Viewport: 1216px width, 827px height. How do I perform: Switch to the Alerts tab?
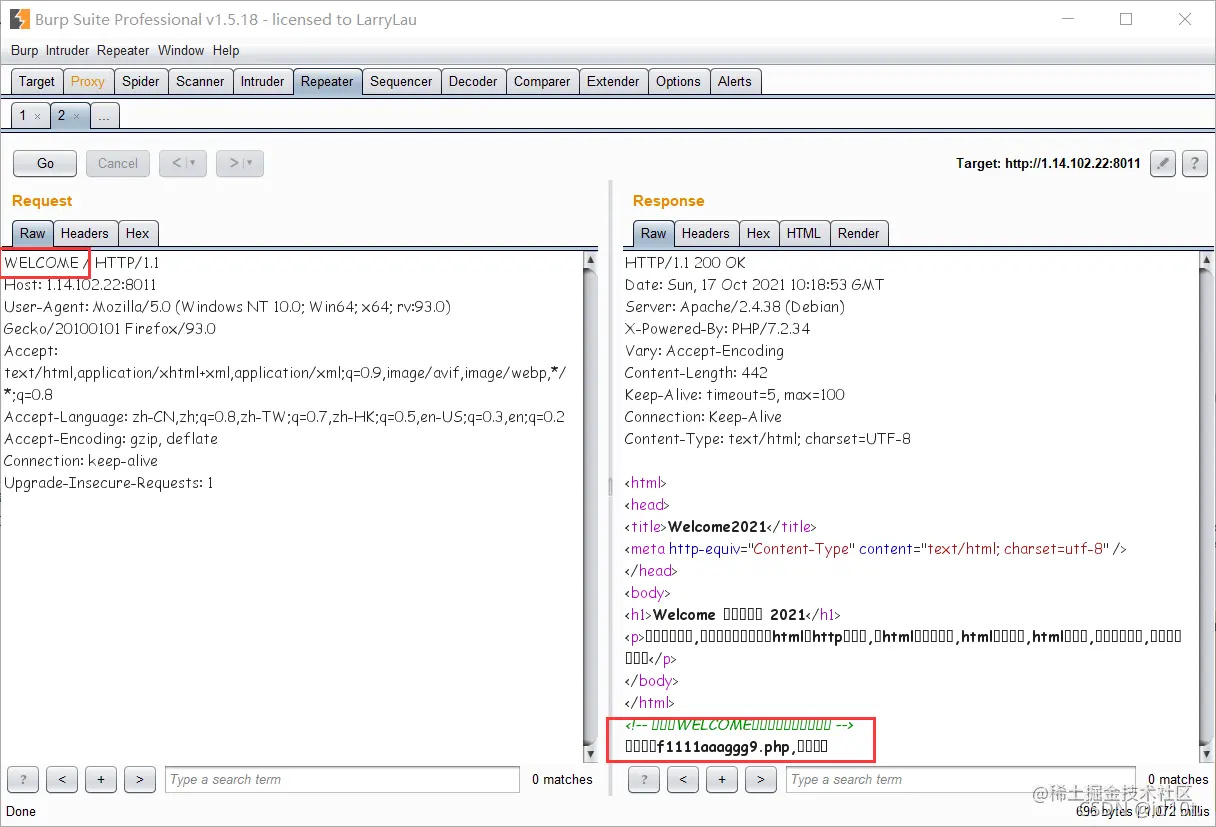735,81
